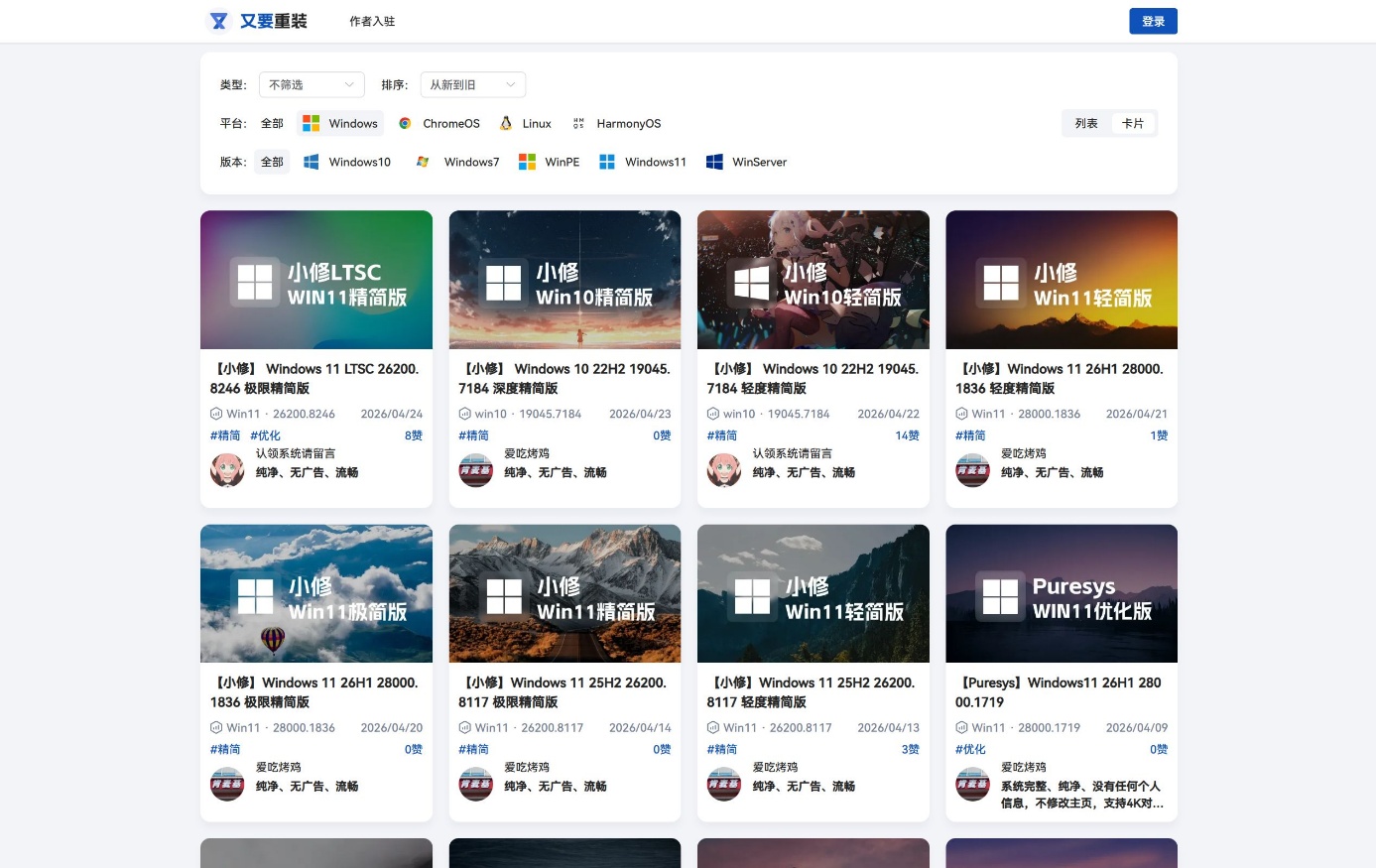Click the date 2026/04/09
The image size is (1376, 868).
(x=1137, y=727)
